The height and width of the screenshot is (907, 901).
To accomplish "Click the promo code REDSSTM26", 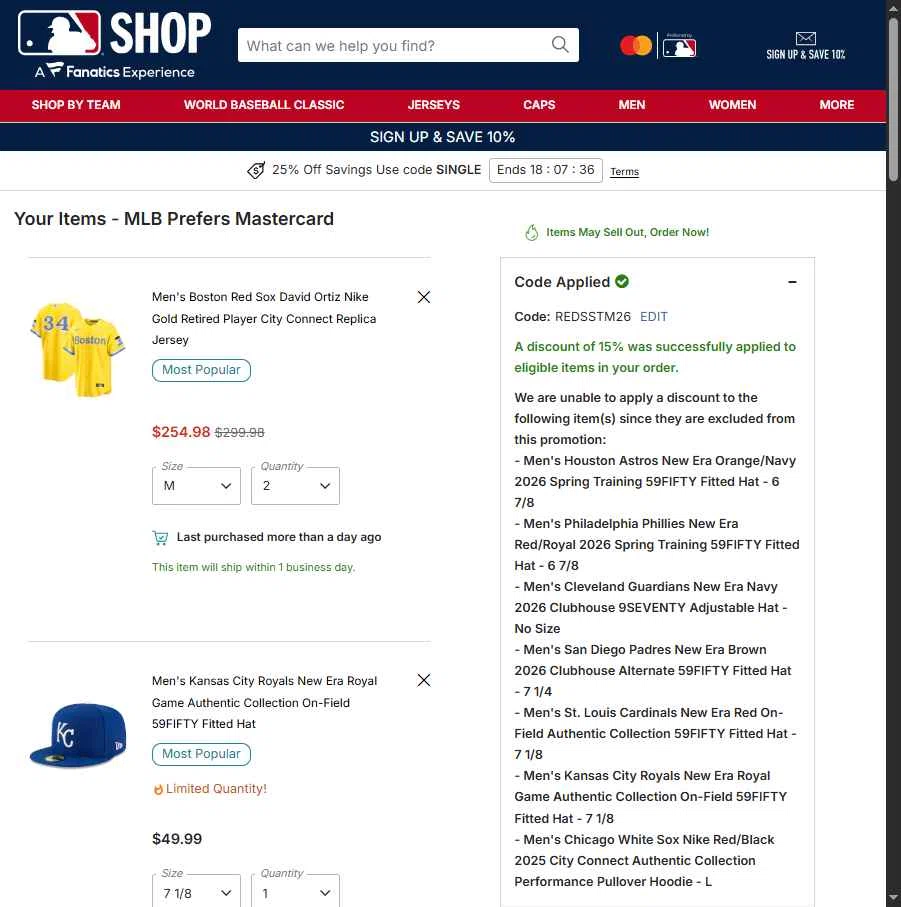I will (592, 317).
